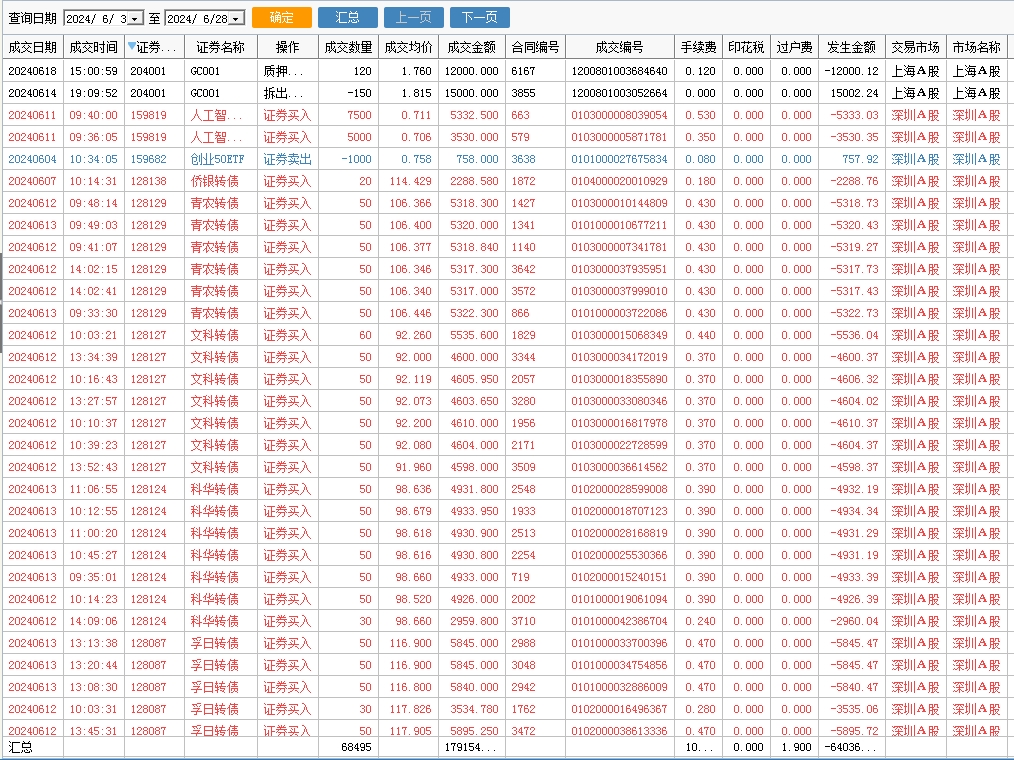Image resolution: width=1014 pixels, height=760 pixels.
Task: Select 青农转债 row at 09:49:03
Action: [x=504, y=225]
